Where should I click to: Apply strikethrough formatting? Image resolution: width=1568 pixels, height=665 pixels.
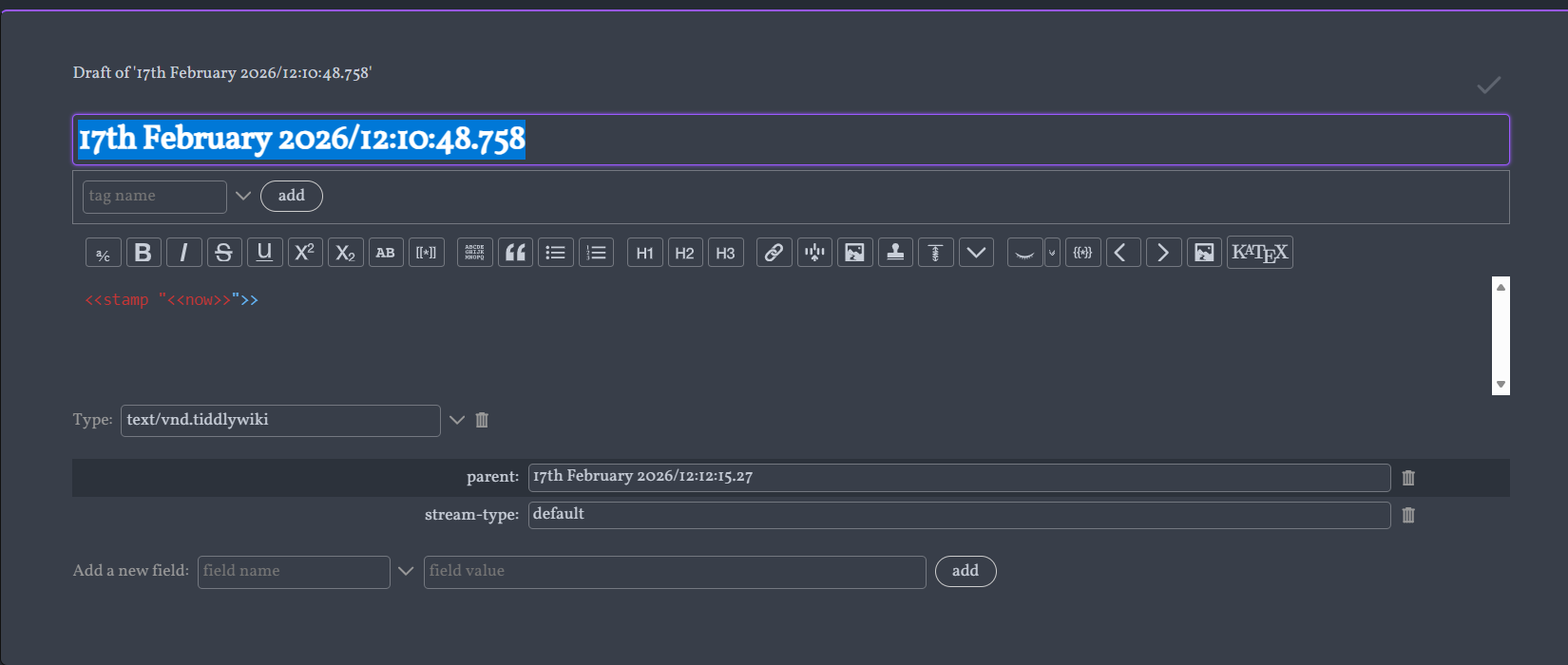pos(224,253)
